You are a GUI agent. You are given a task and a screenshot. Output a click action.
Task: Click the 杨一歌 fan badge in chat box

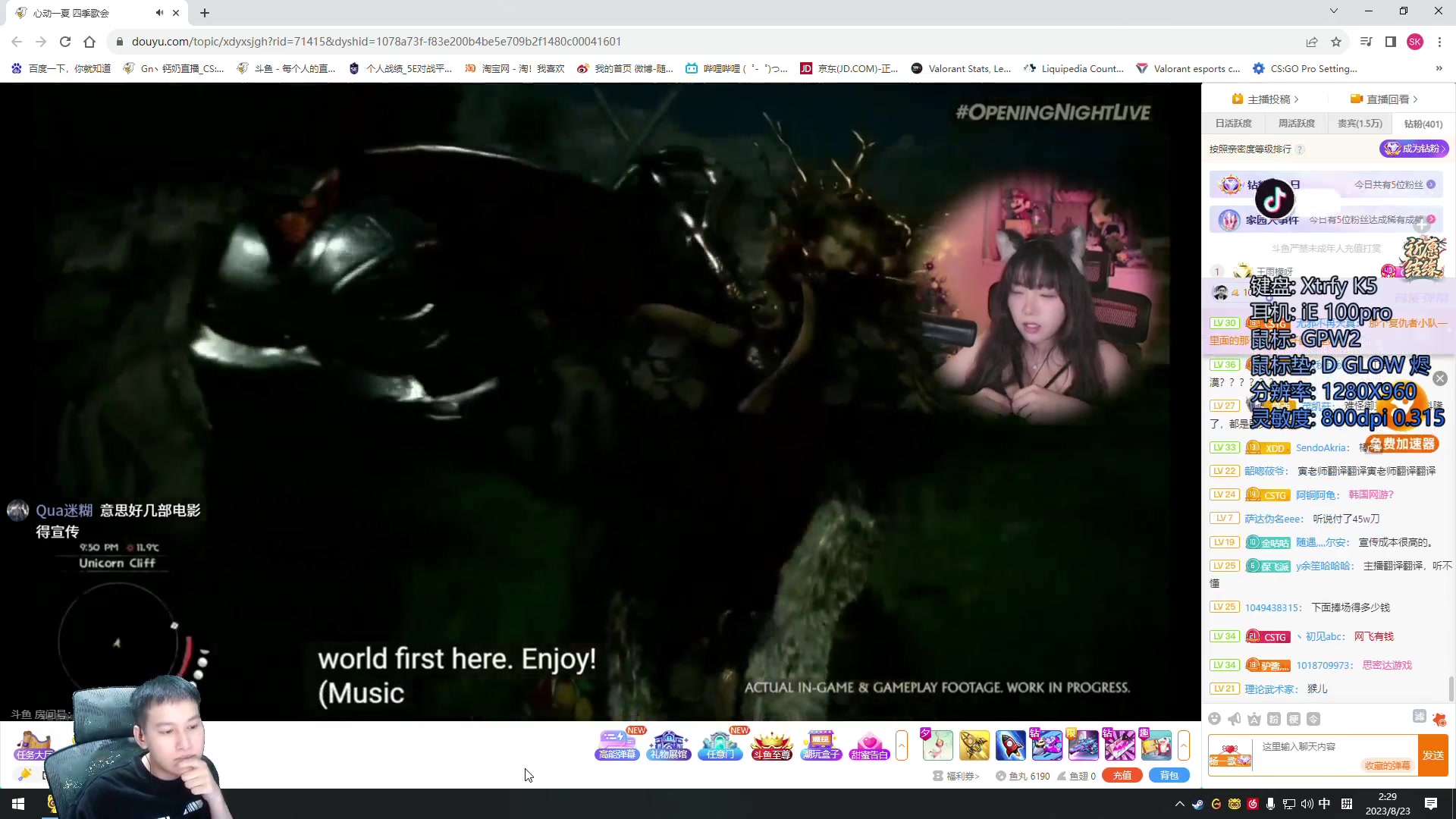pyautogui.click(x=1230, y=755)
